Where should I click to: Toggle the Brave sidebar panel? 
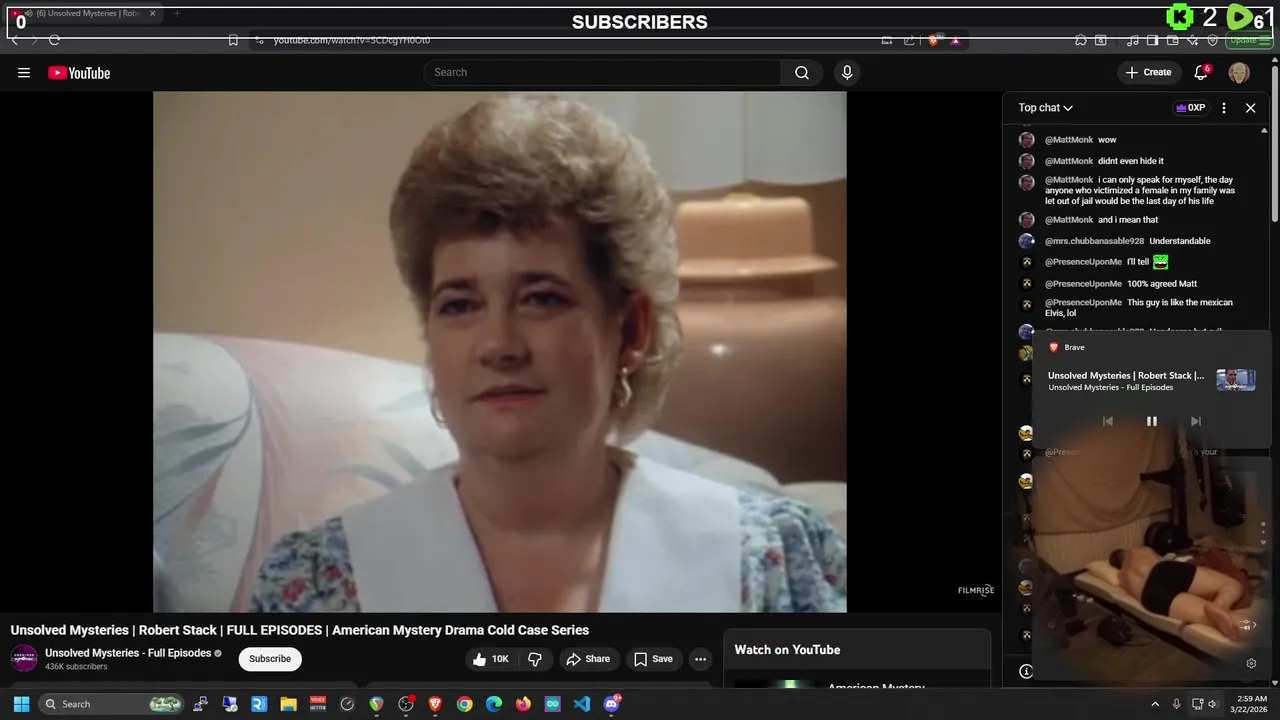tap(1153, 40)
